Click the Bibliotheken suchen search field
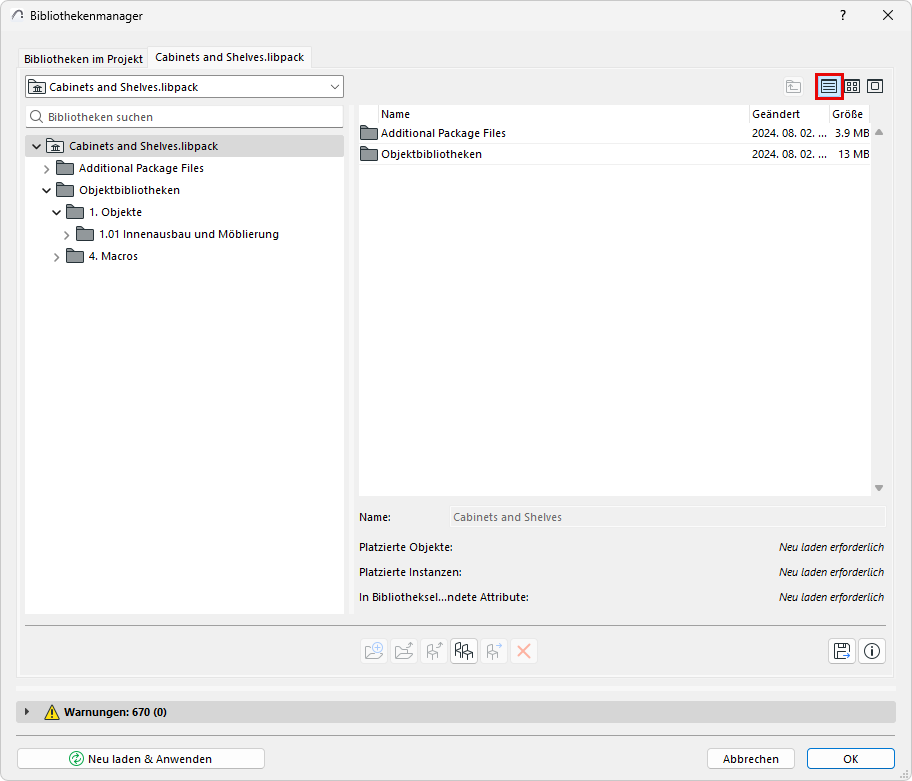 coord(184,117)
